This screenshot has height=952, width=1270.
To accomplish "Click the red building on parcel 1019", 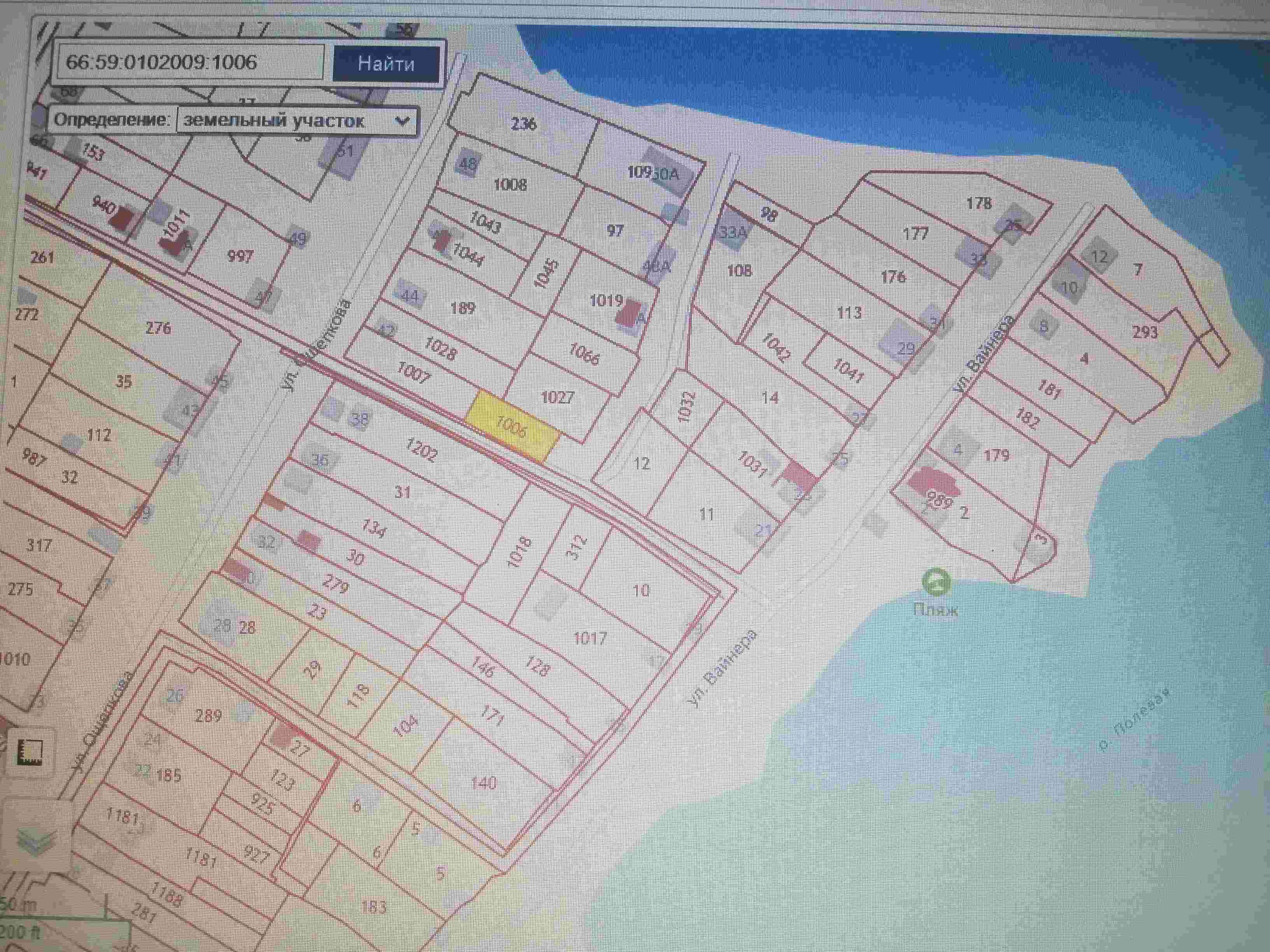I will click(629, 313).
